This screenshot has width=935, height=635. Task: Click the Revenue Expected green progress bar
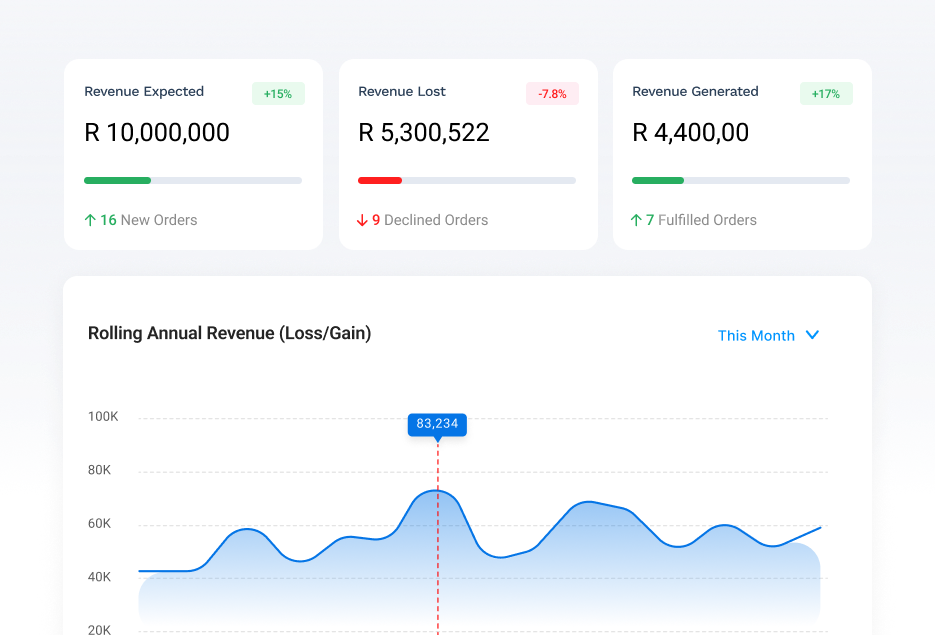[x=117, y=180]
